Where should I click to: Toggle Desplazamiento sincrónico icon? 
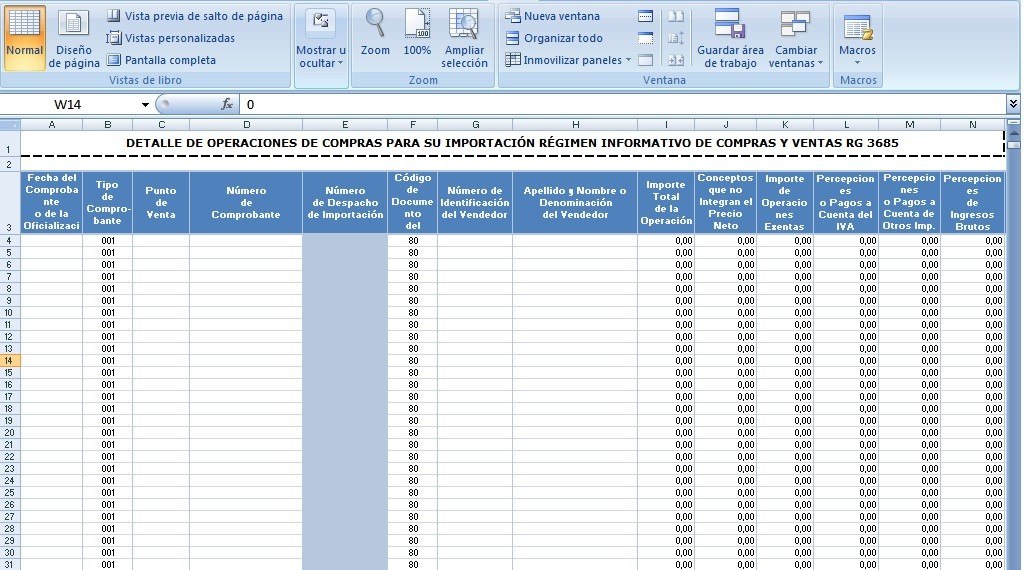pos(676,38)
